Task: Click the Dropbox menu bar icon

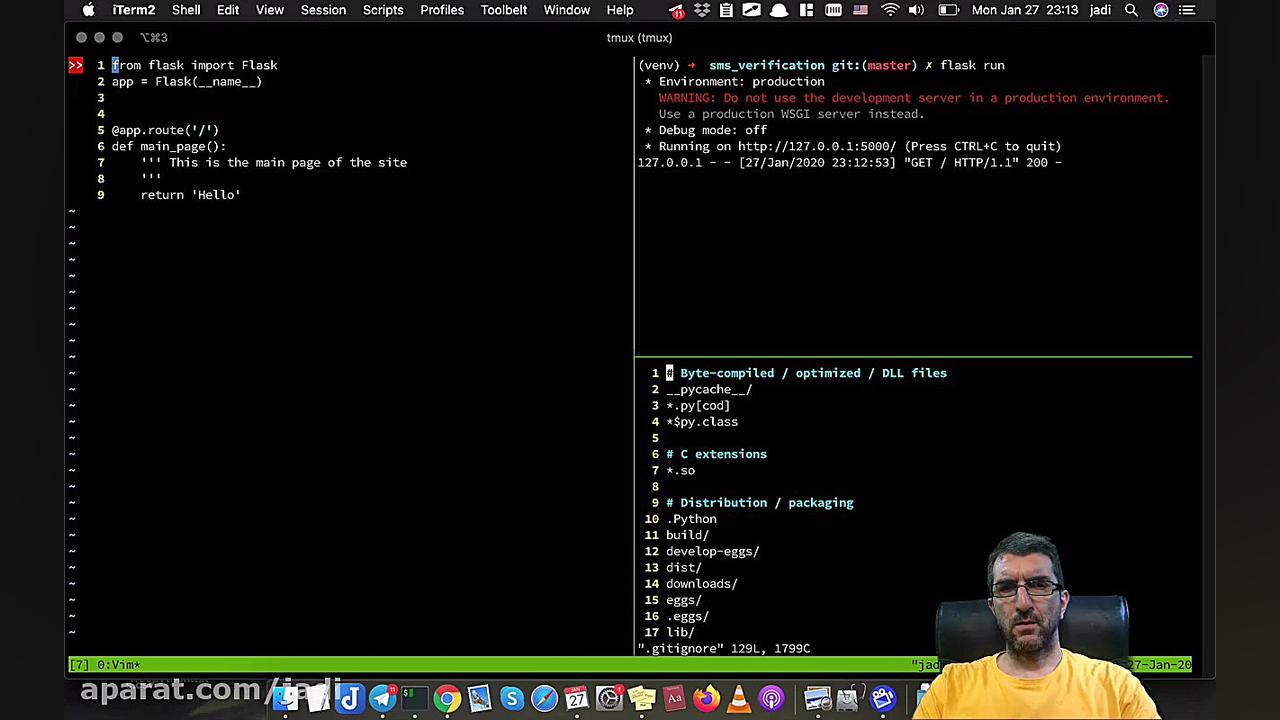Action: pos(701,10)
